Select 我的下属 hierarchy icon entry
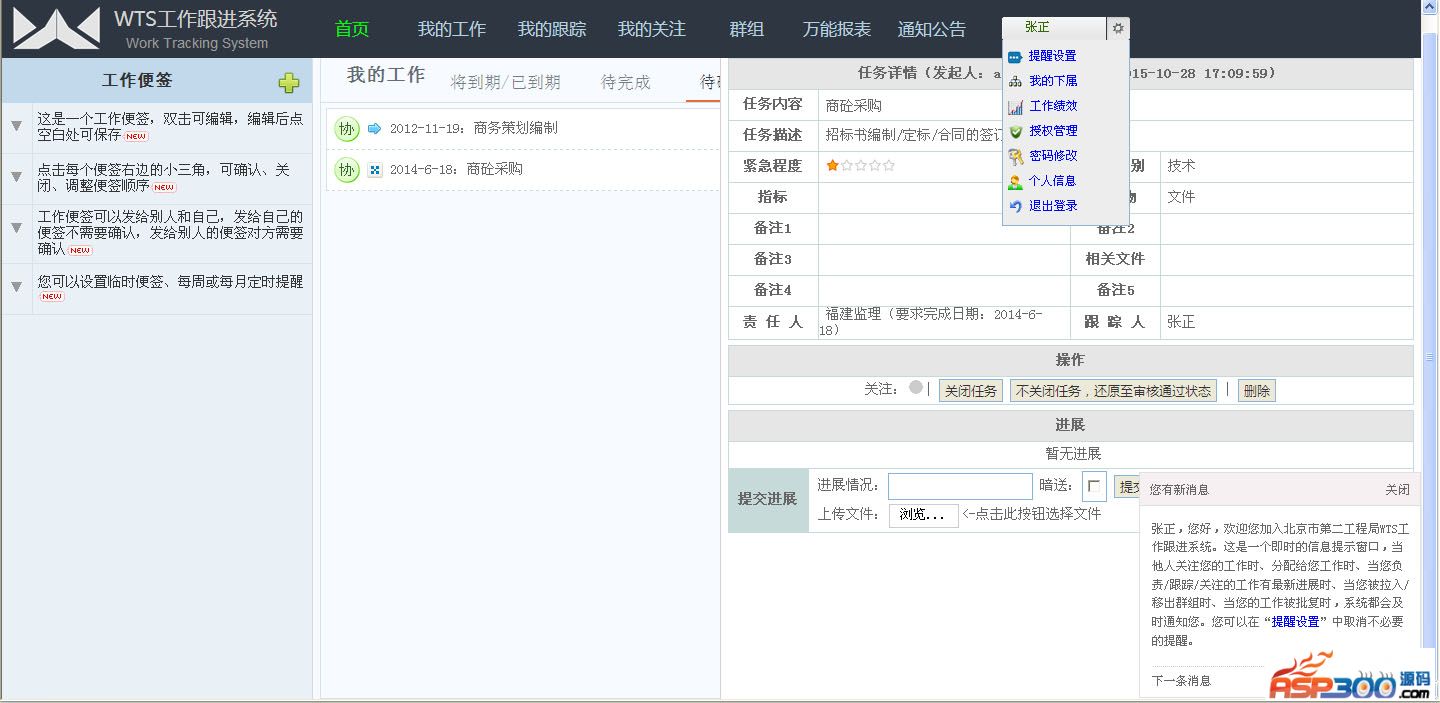Viewport: 1440px width, 703px height. pyautogui.click(x=1015, y=81)
